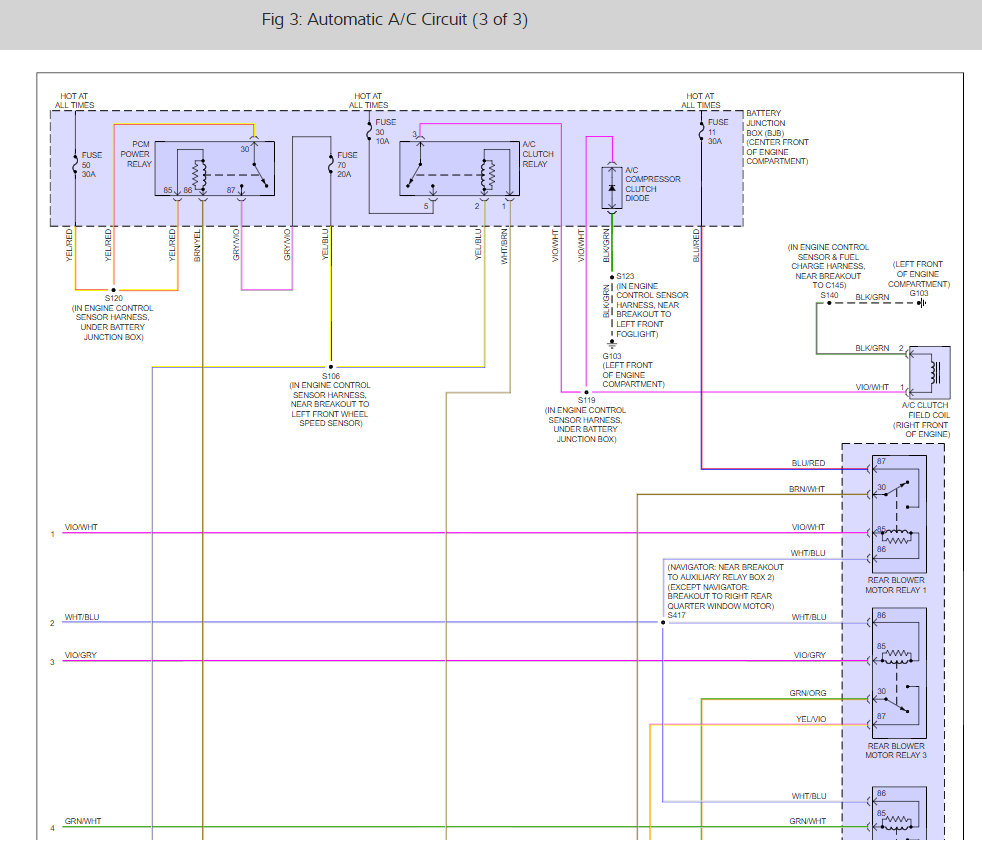The width and height of the screenshot is (982, 856).
Task: Click the vertical "WHT/BRN" wire label
Action: click(504, 246)
